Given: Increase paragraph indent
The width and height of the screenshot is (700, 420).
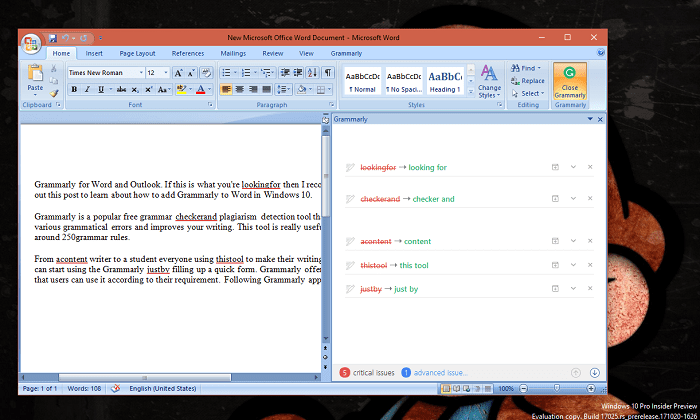Looking at the screenshot, I should tap(298, 73).
